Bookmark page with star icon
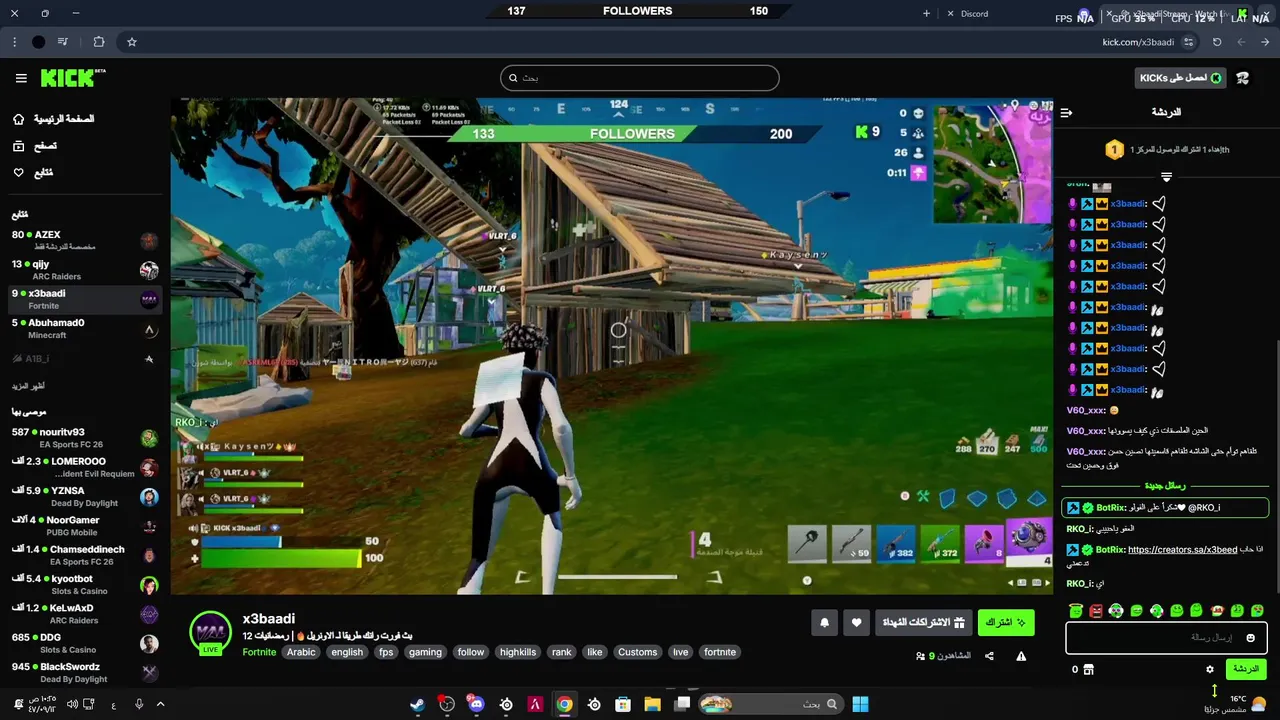This screenshot has width=1280, height=720. 131,42
